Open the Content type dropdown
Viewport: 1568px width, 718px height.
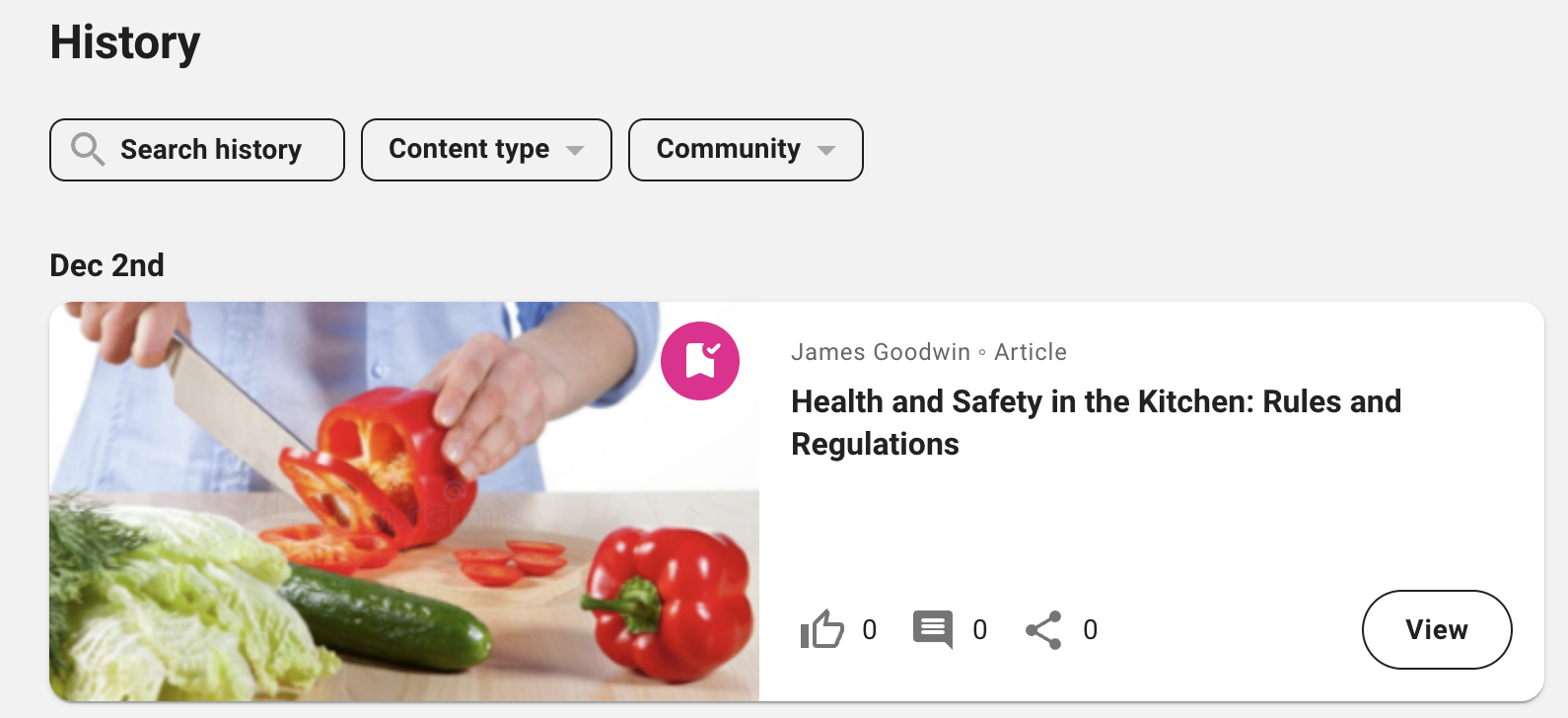[469, 150]
